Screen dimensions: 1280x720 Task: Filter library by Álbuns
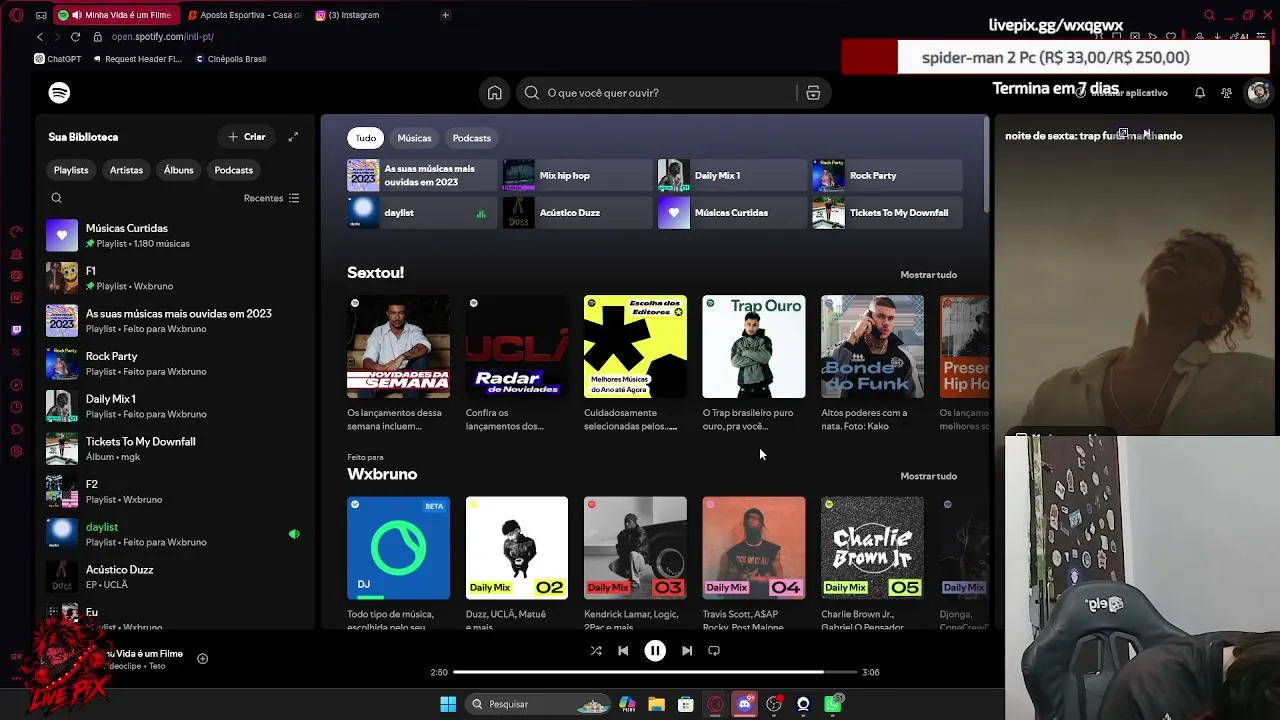[x=179, y=170]
